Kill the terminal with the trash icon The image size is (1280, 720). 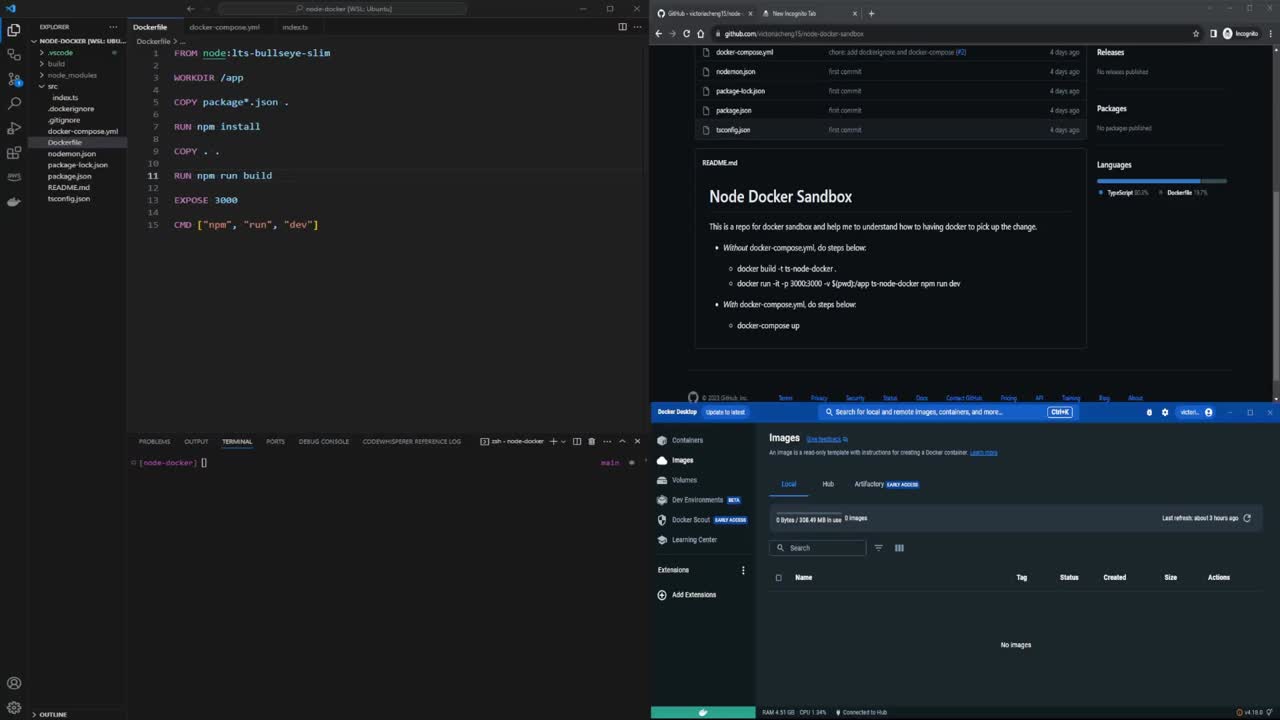pos(591,441)
